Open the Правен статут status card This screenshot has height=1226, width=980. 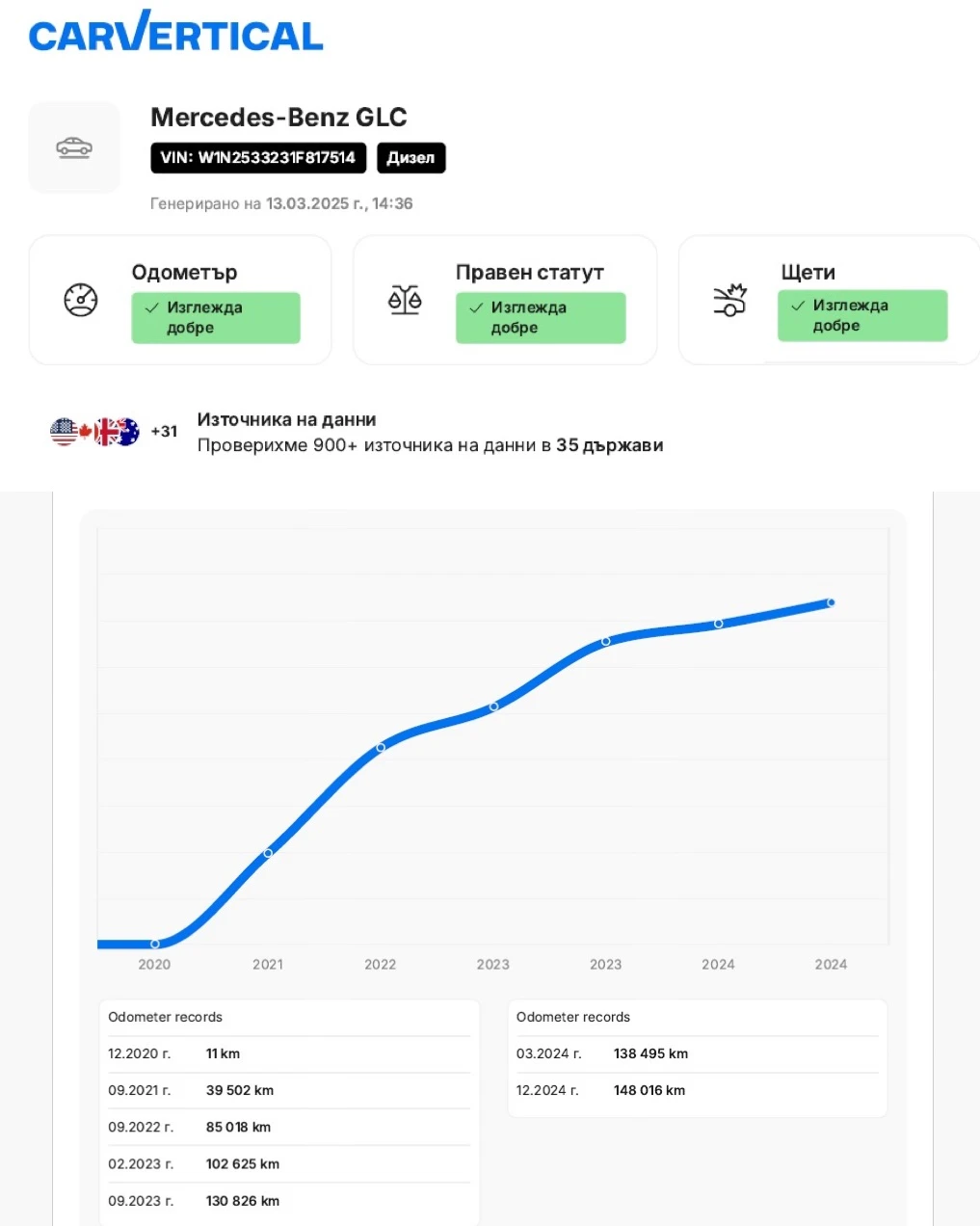(x=504, y=301)
